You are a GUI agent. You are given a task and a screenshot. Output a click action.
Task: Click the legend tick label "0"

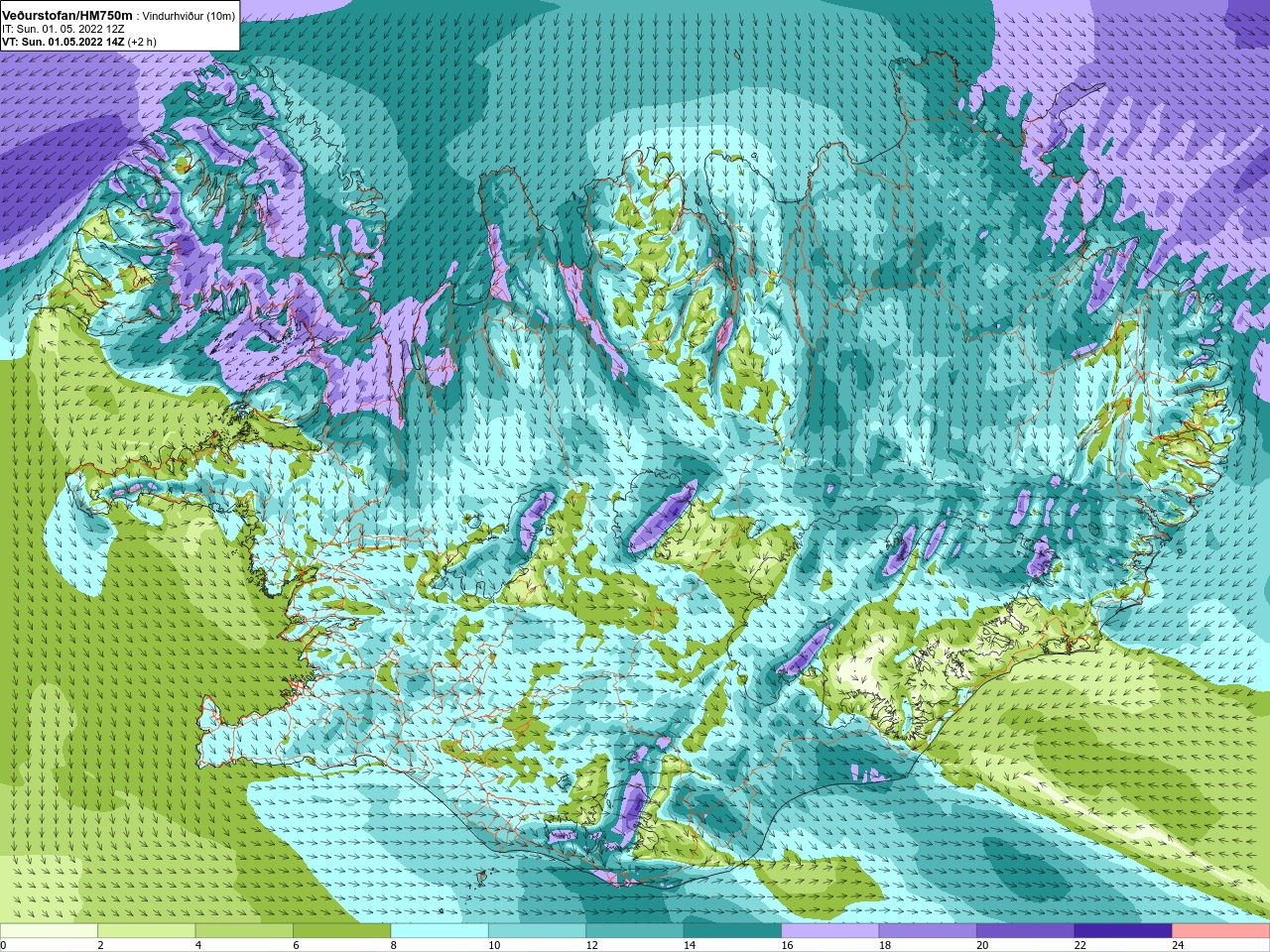click(x=4, y=946)
